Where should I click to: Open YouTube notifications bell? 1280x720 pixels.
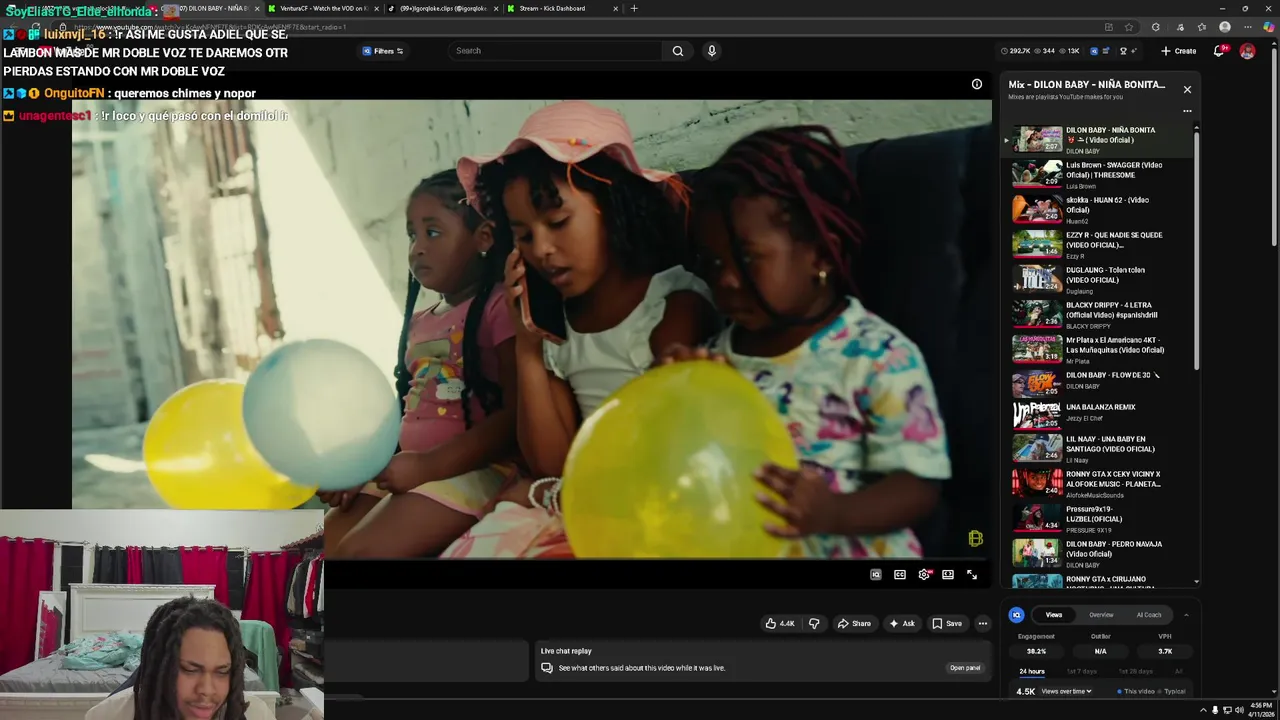[x=1219, y=51]
